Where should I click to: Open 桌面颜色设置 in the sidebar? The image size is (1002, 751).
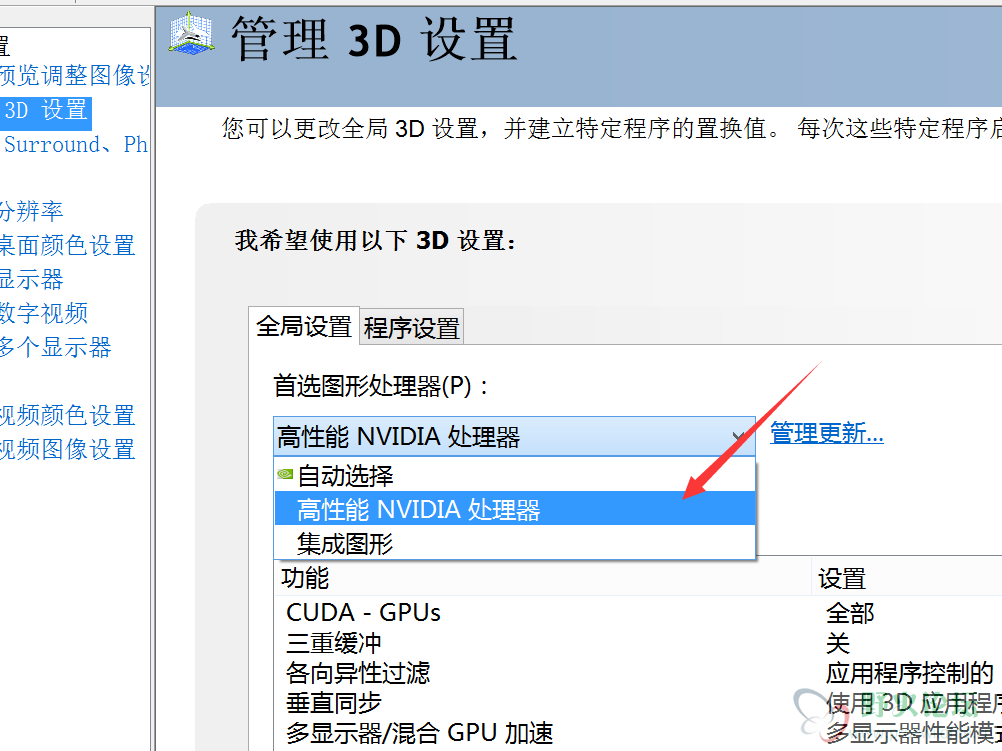click(x=67, y=245)
